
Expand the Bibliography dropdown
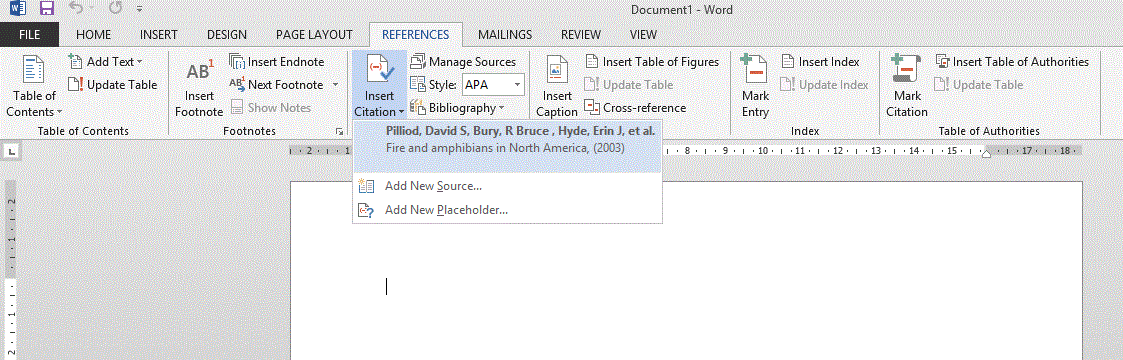457,108
